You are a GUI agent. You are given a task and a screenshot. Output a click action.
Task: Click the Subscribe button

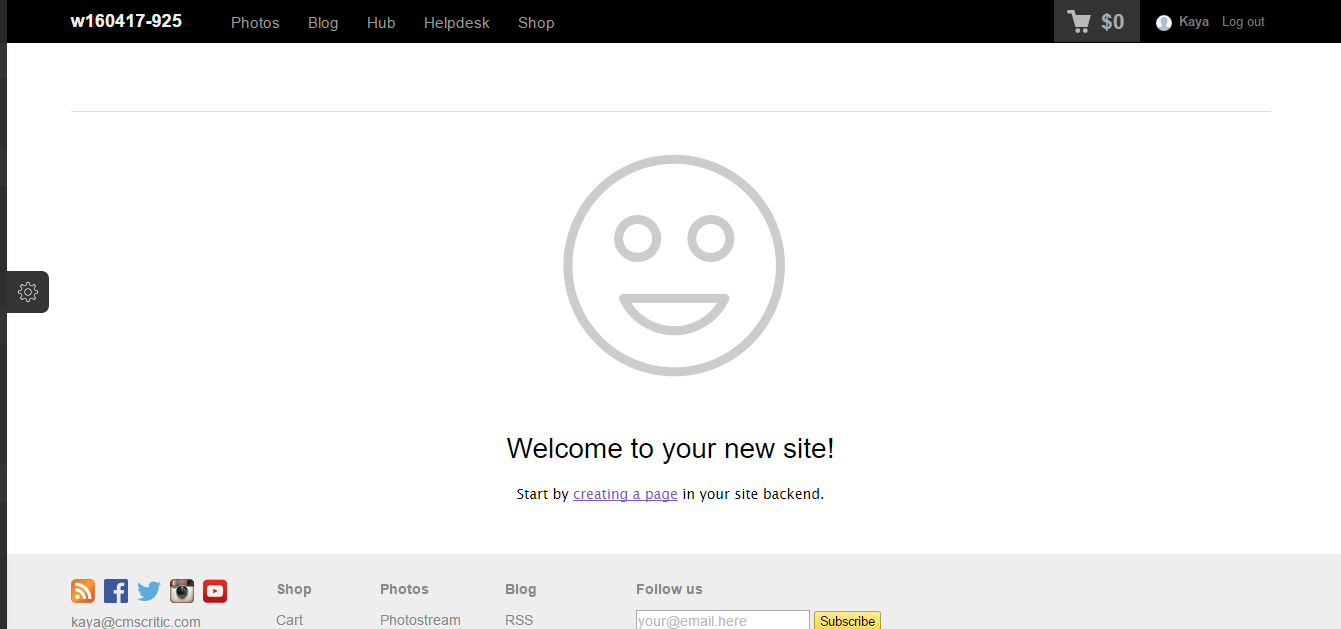tap(847, 620)
